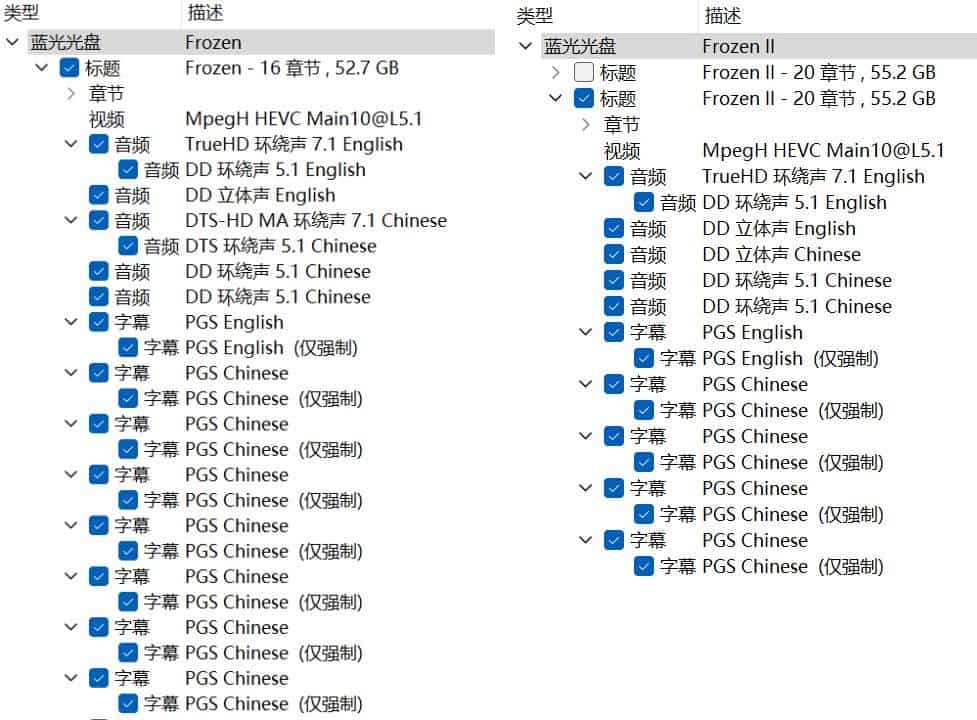Collapse the DTS-HD MA 7.1 Chinese audio node

point(71,220)
